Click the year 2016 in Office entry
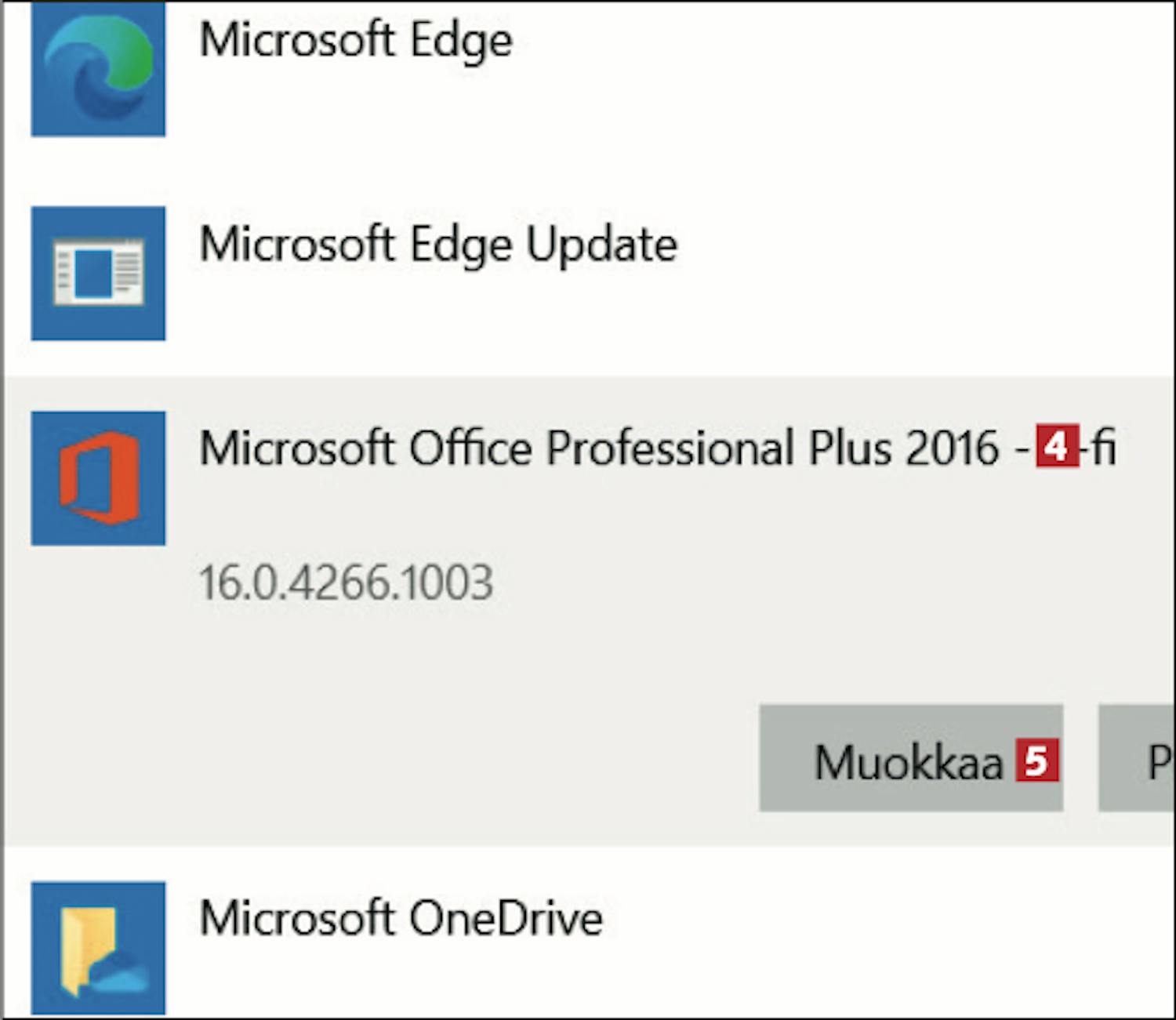 (952, 448)
